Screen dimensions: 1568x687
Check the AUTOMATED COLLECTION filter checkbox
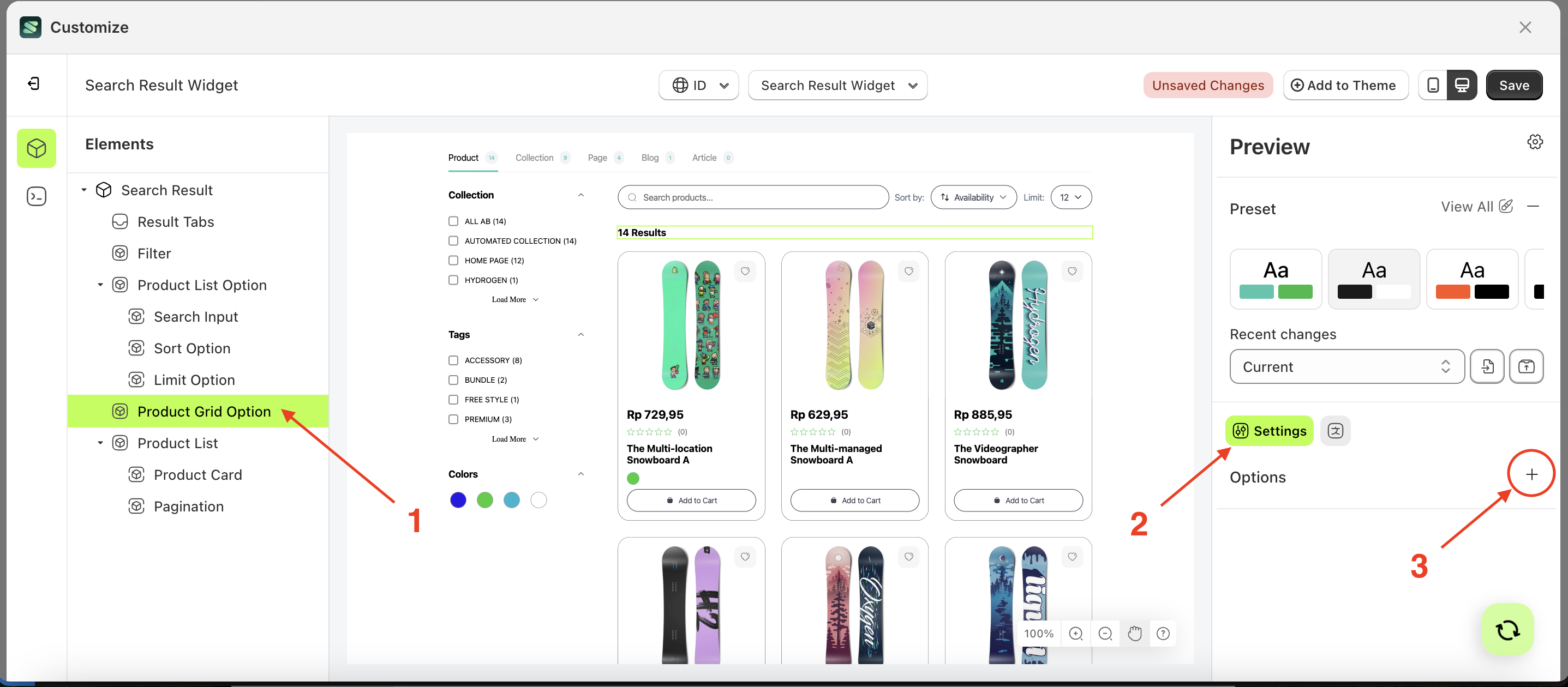coord(453,240)
